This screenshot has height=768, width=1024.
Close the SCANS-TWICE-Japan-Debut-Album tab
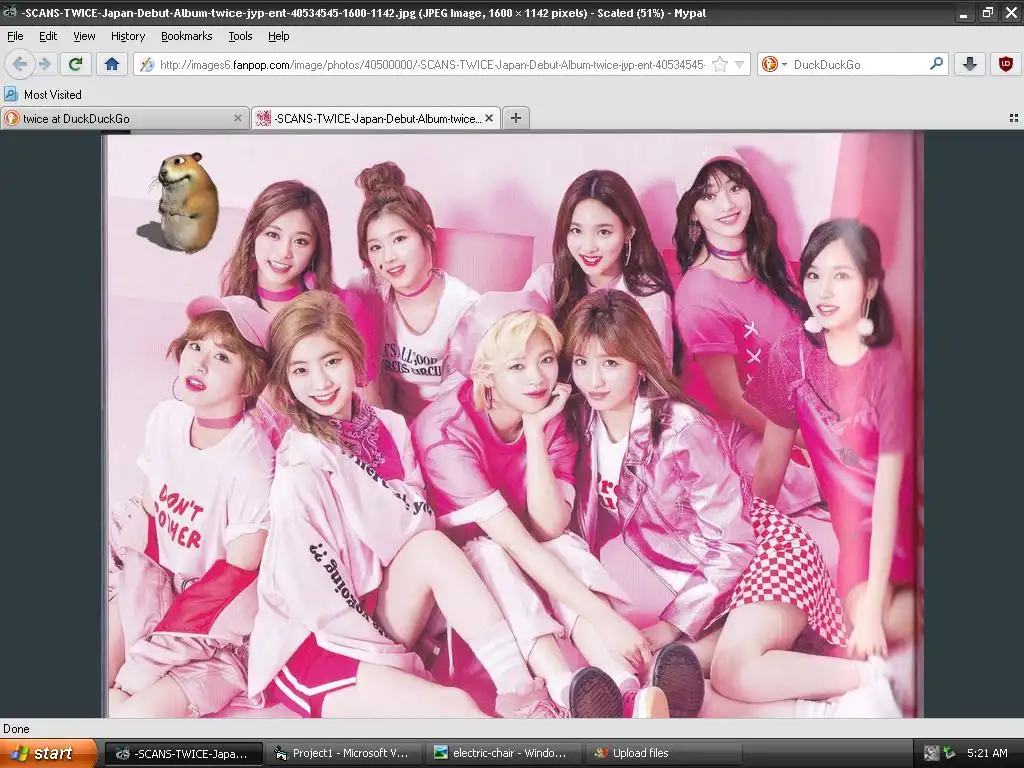pyautogui.click(x=489, y=118)
